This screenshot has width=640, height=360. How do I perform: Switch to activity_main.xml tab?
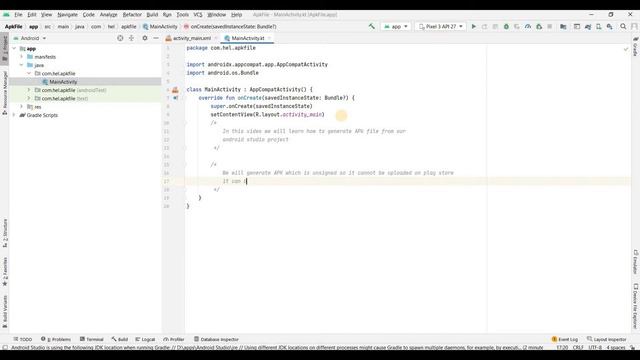pos(192,38)
